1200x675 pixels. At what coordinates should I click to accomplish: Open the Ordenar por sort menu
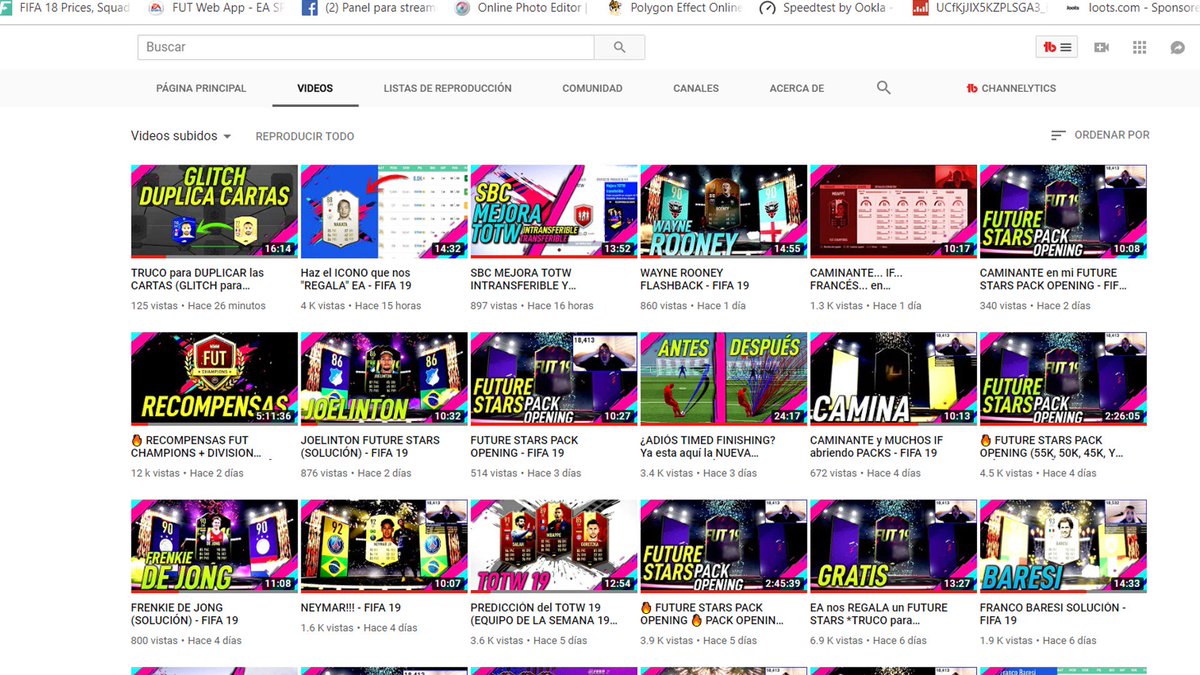coord(1100,135)
